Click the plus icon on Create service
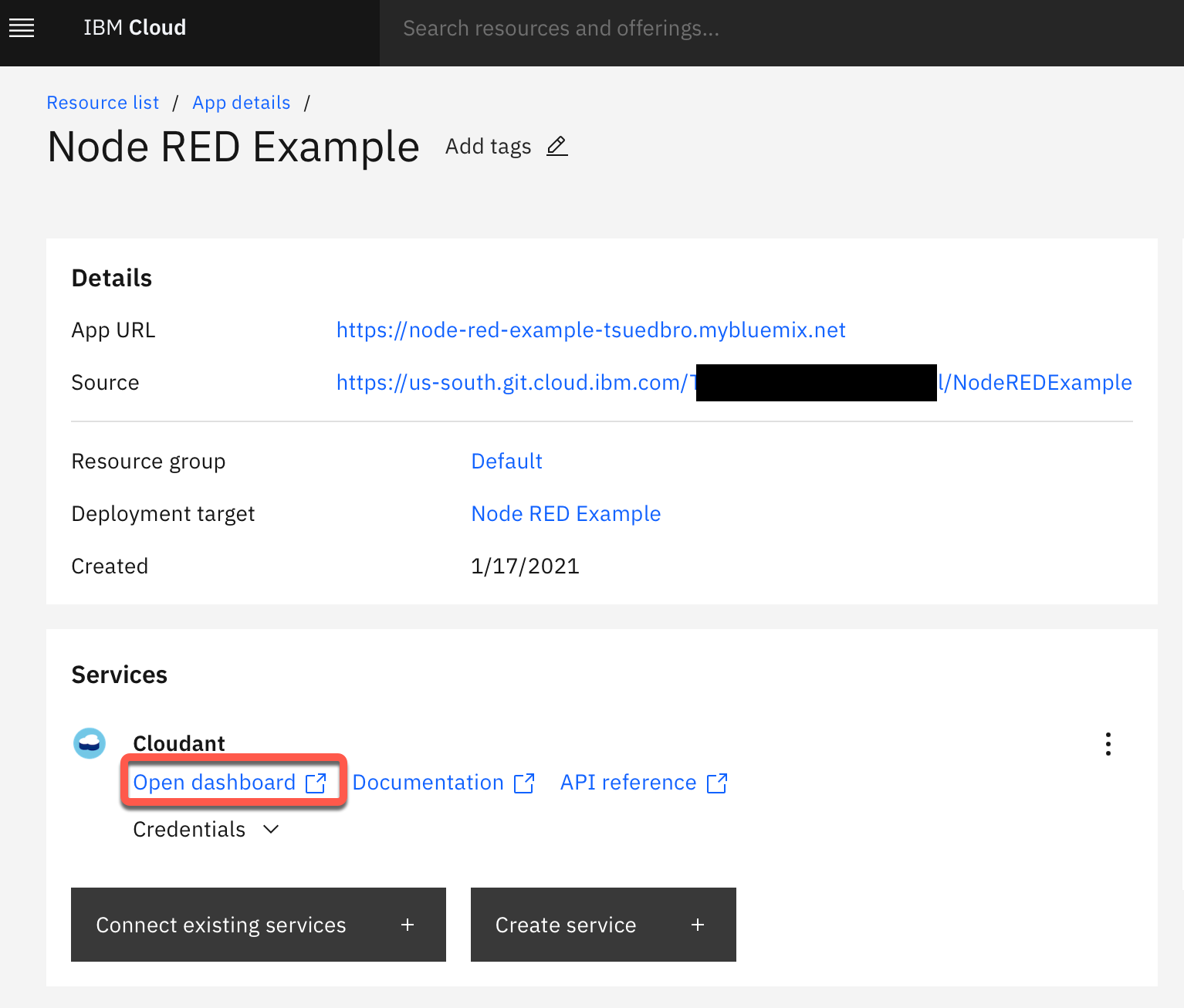 [698, 925]
